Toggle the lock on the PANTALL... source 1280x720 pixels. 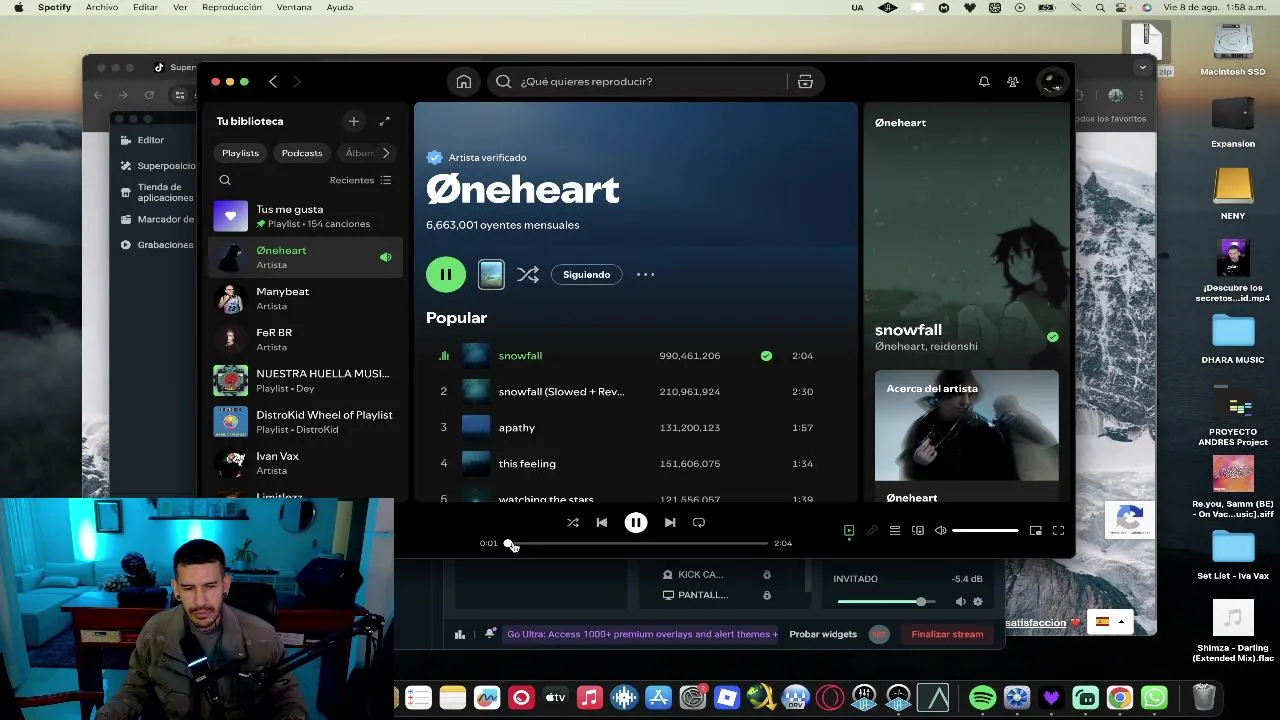(767, 595)
